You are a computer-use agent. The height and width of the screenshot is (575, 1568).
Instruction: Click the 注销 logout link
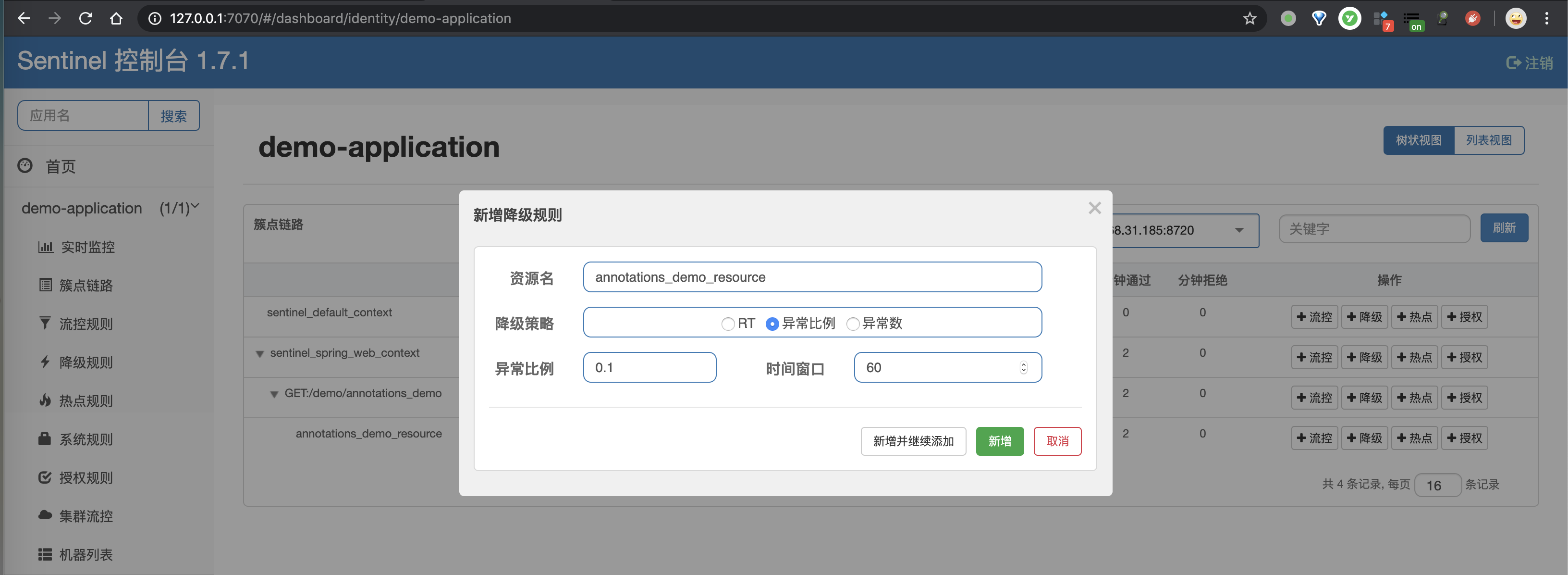(x=1529, y=62)
